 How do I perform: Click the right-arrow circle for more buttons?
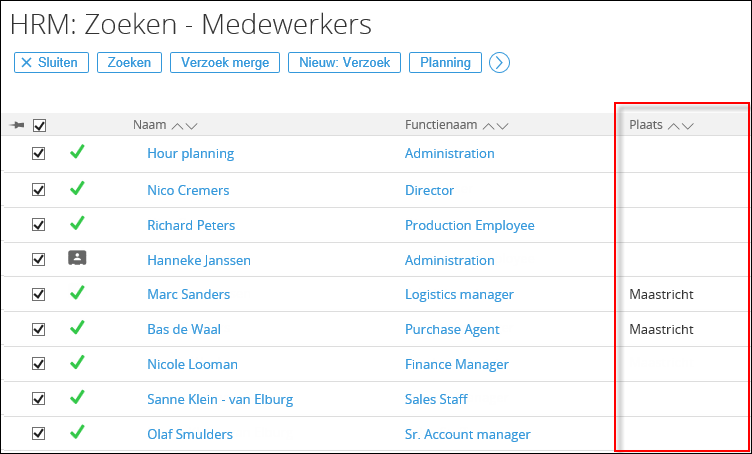(499, 63)
